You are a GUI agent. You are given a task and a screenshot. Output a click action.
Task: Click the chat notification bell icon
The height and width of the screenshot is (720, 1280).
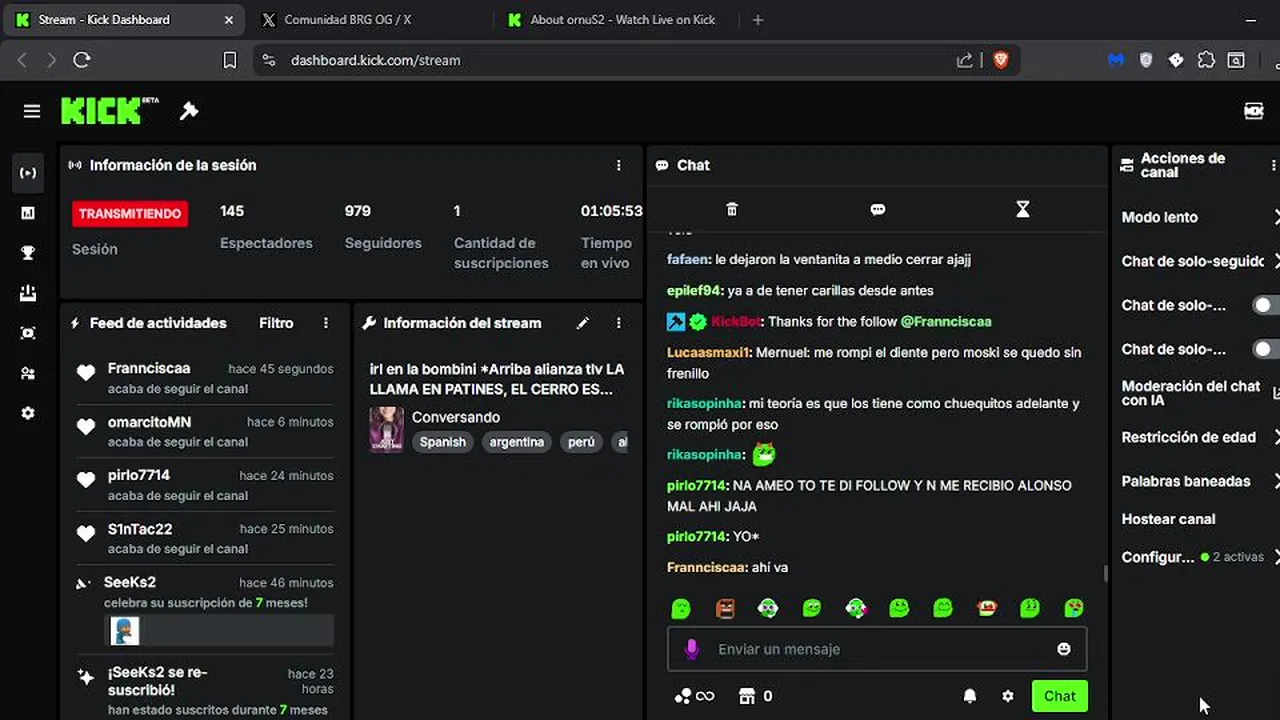[970, 696]
